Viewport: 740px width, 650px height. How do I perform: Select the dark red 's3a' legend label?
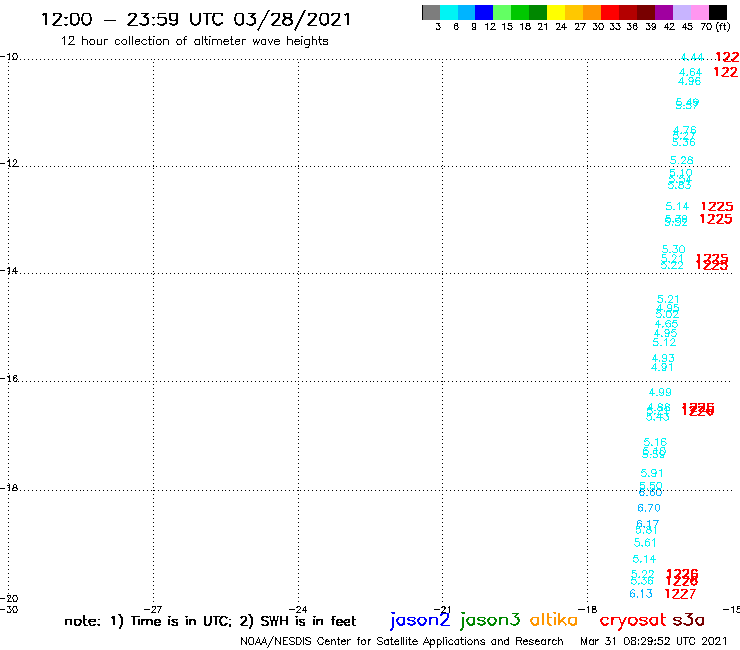(688, 620)
